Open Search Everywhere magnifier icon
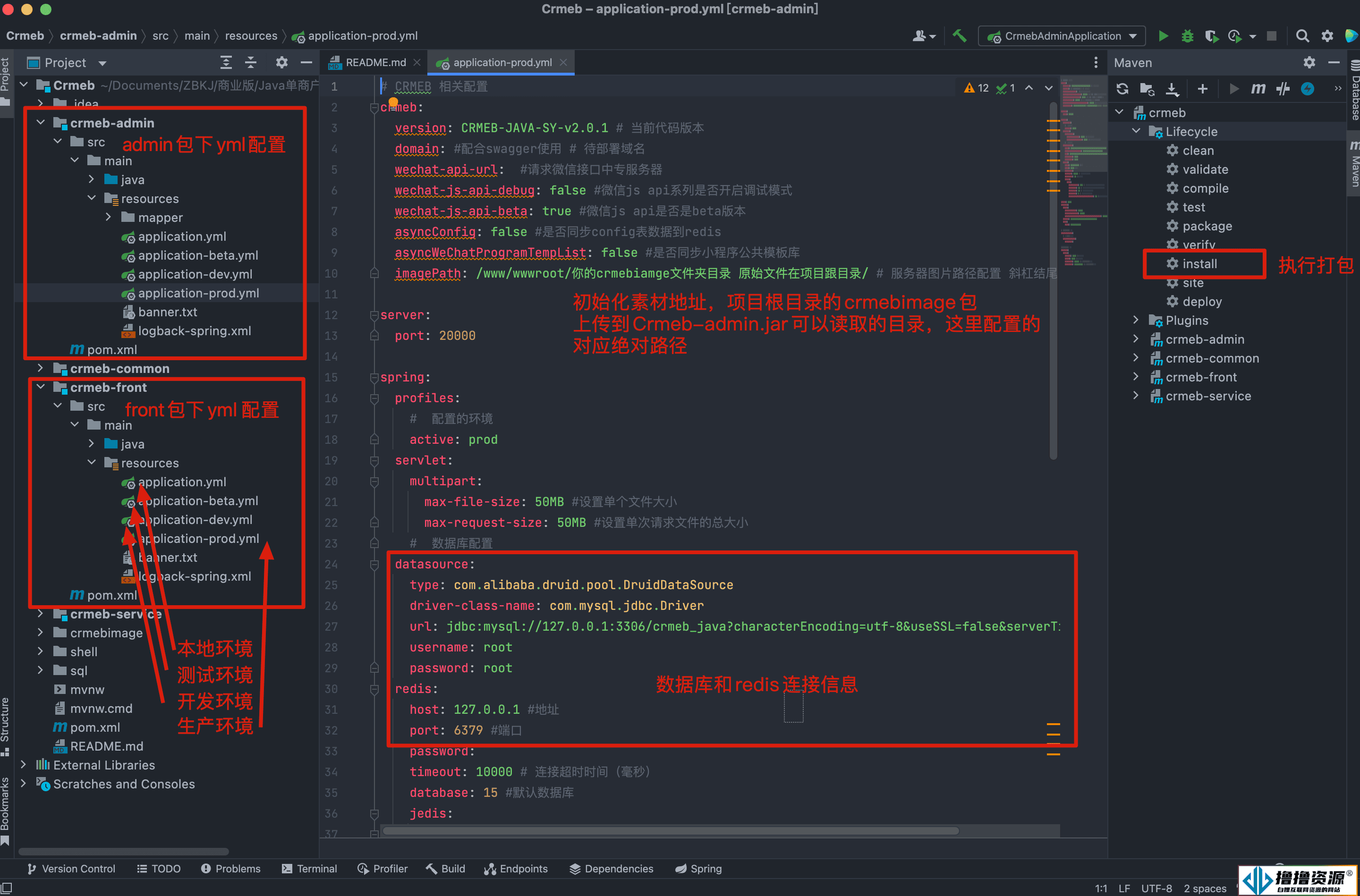Viewport: 1360px width, 896px height. pos(1302,36)
